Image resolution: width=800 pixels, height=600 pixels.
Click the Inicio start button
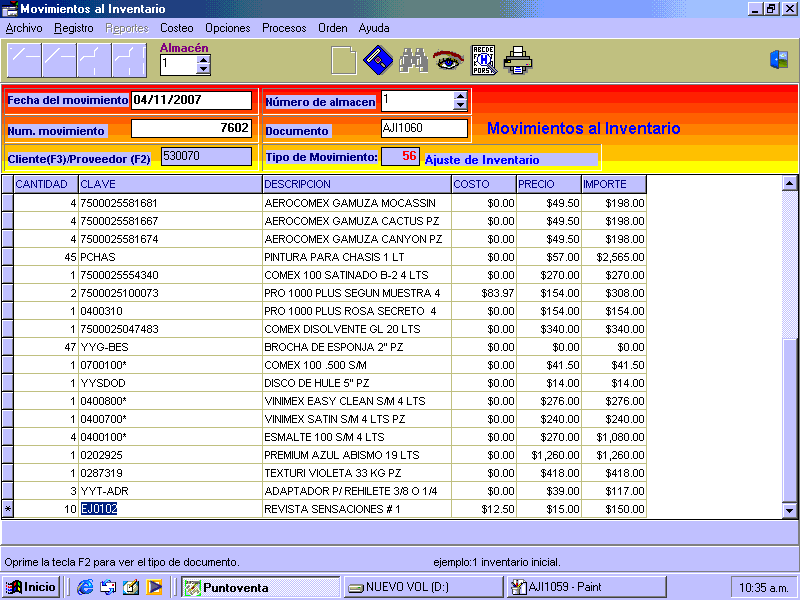point(31,587)
